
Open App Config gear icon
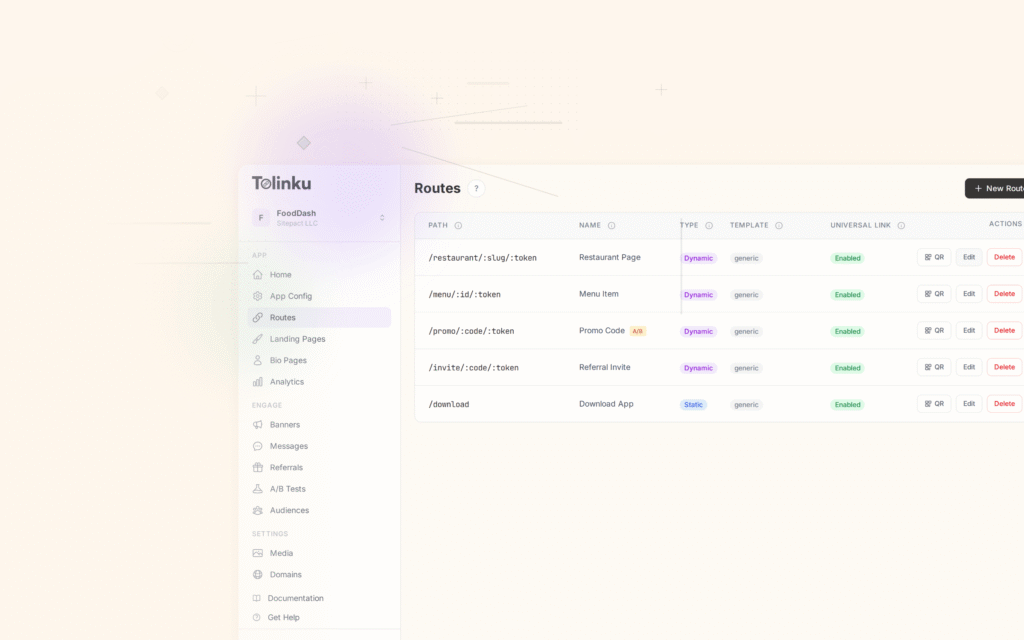(258, 296)
